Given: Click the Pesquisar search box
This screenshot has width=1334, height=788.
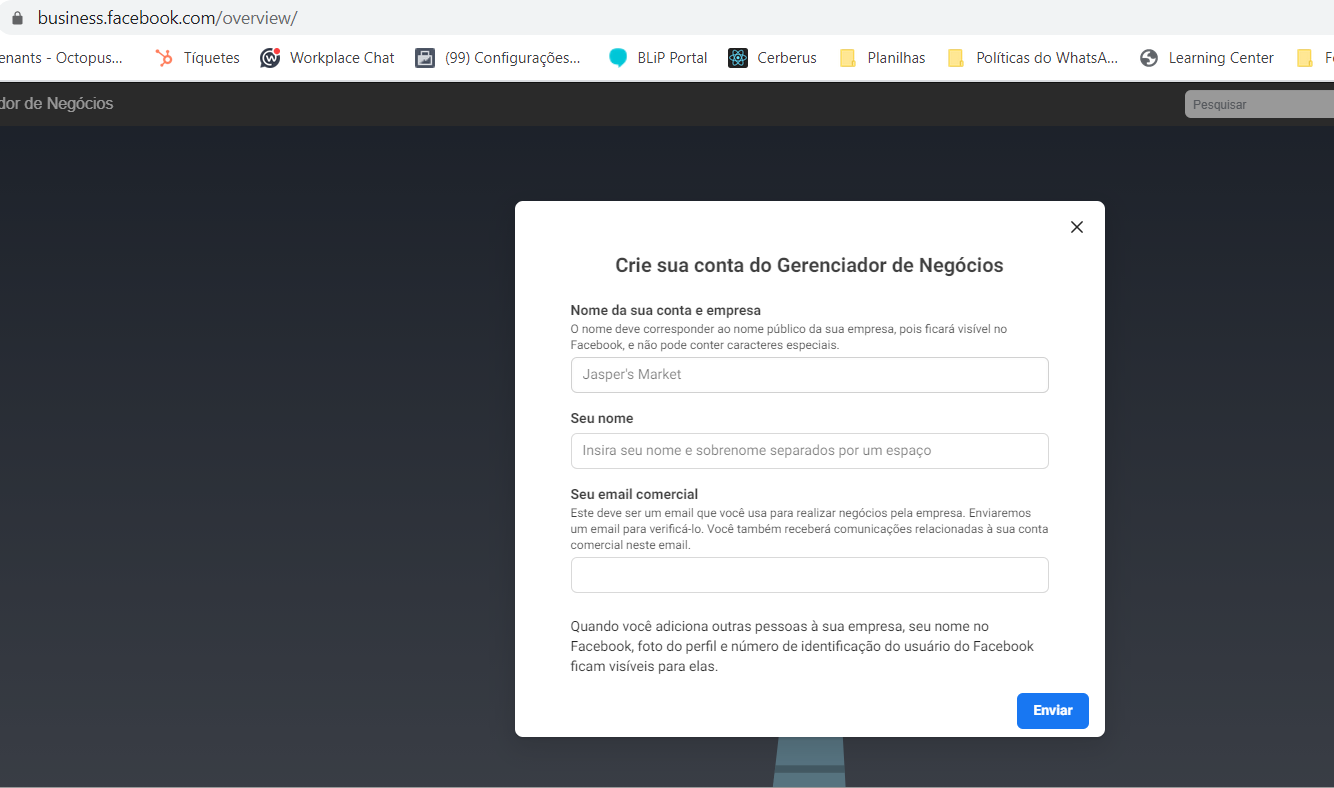Looking at the screenshot, I should coord(1259,104).
